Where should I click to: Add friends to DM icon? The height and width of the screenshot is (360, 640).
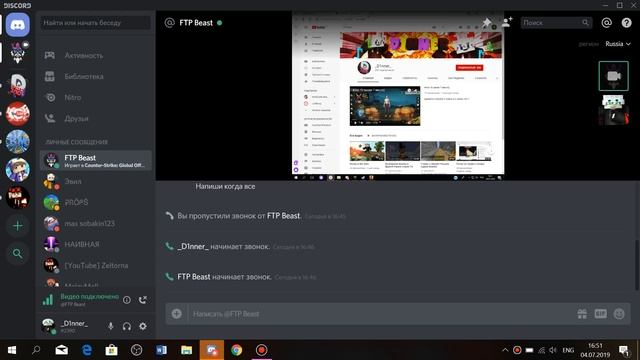507,22
